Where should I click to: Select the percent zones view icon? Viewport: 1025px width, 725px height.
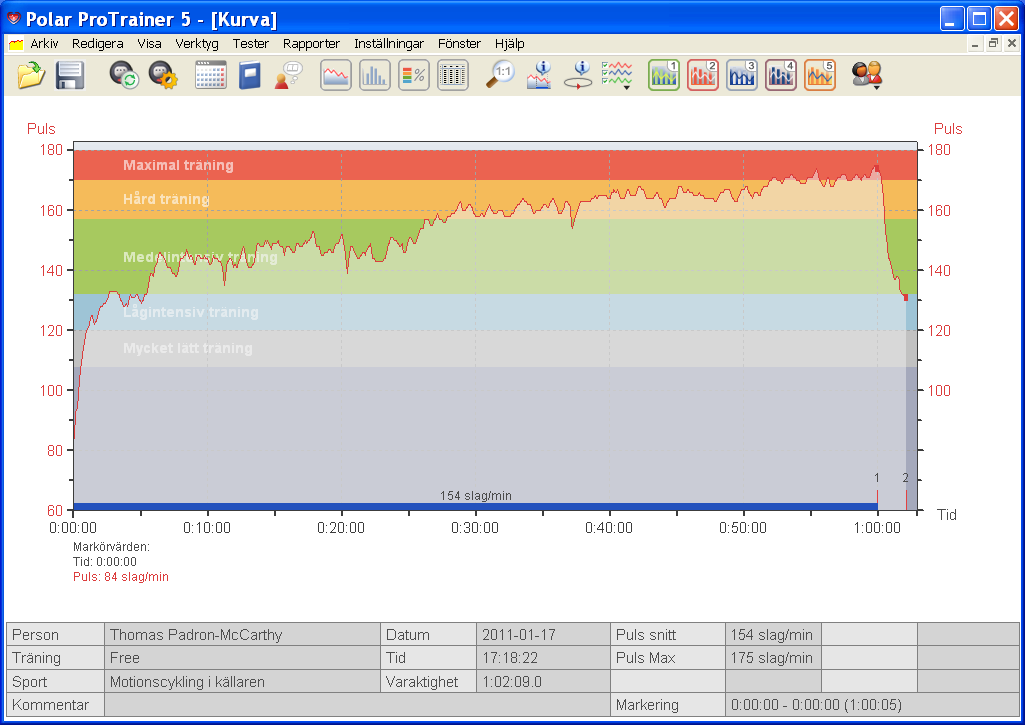[414, 75]
